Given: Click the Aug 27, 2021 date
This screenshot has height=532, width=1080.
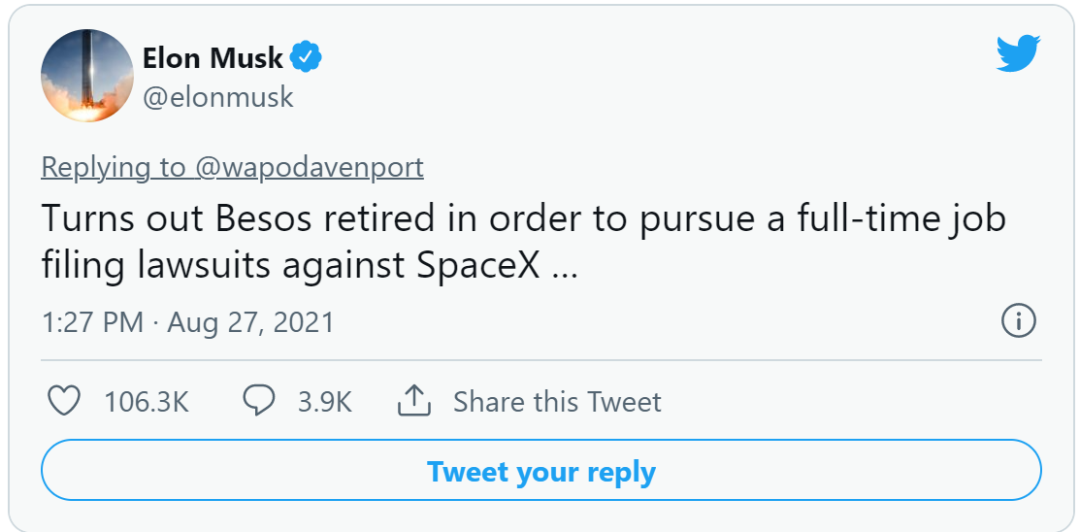Looking at the screenshot, I should tap(250, 323).
